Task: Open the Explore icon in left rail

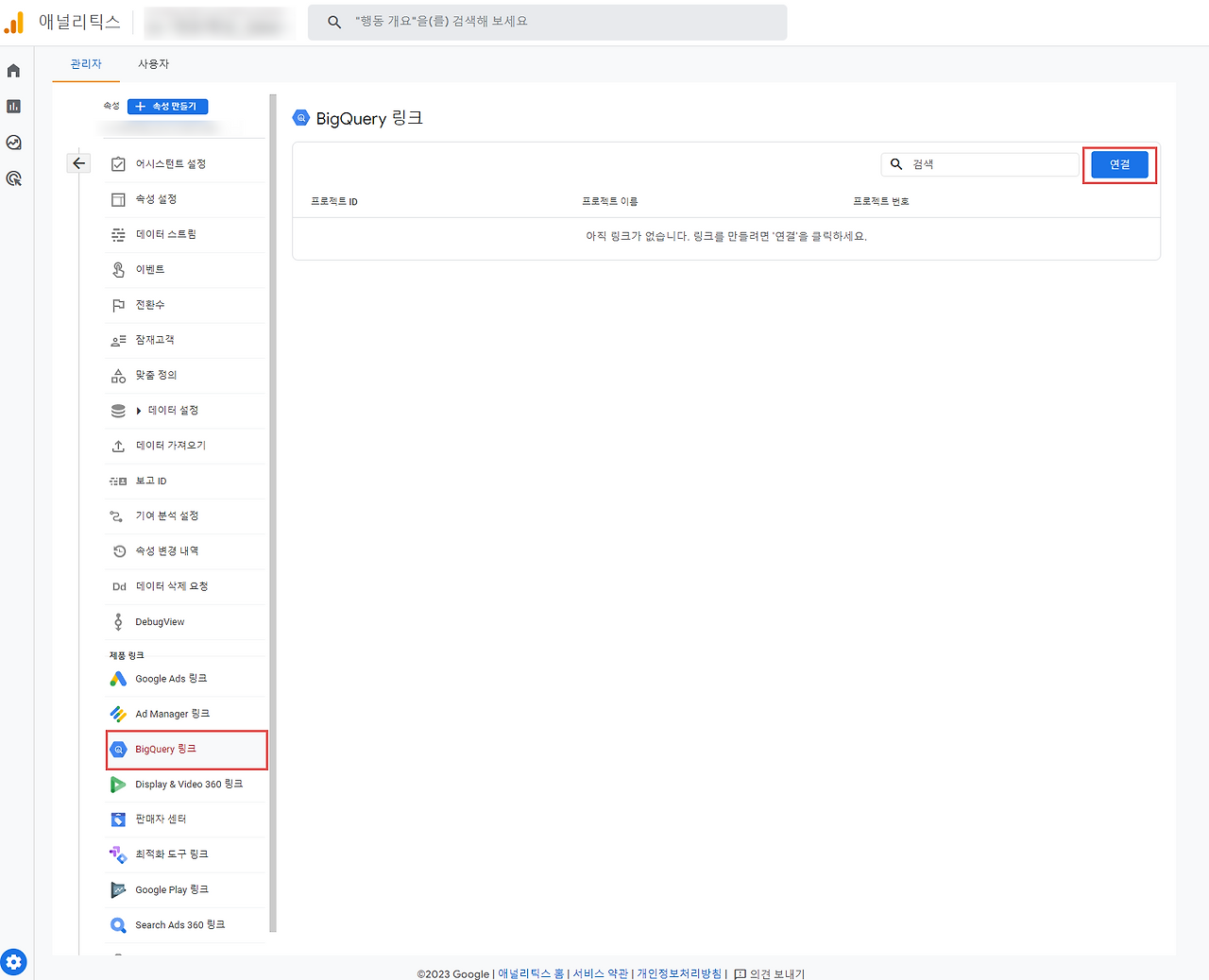Action: pyautogui.click(x=13, y=143)
